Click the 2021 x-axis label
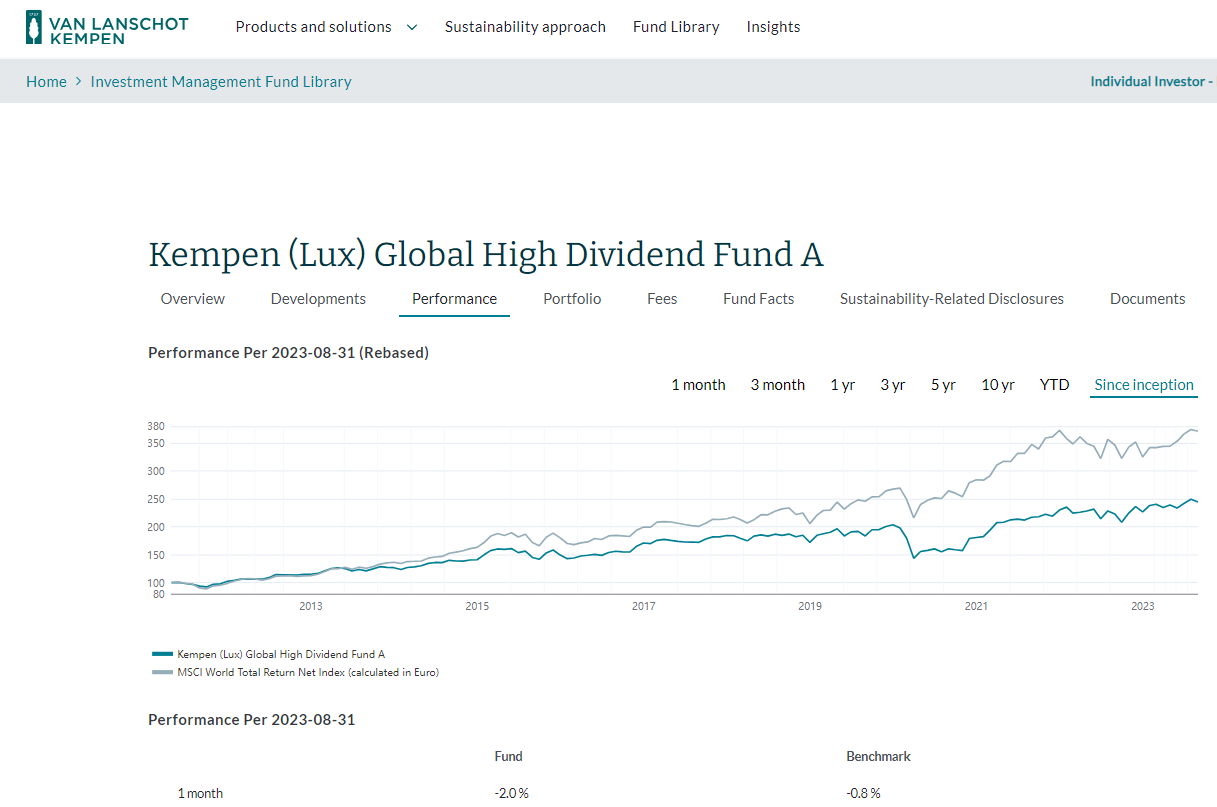This screenshot has width=1217, height=807. click(976, 606)
